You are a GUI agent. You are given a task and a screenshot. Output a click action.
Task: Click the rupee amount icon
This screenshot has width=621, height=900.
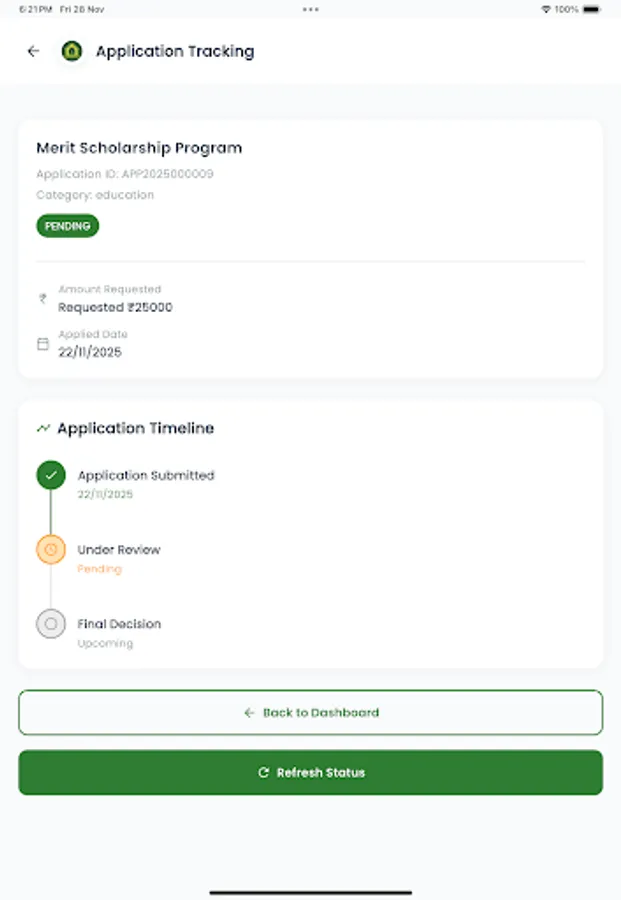(x=43, y=298)
